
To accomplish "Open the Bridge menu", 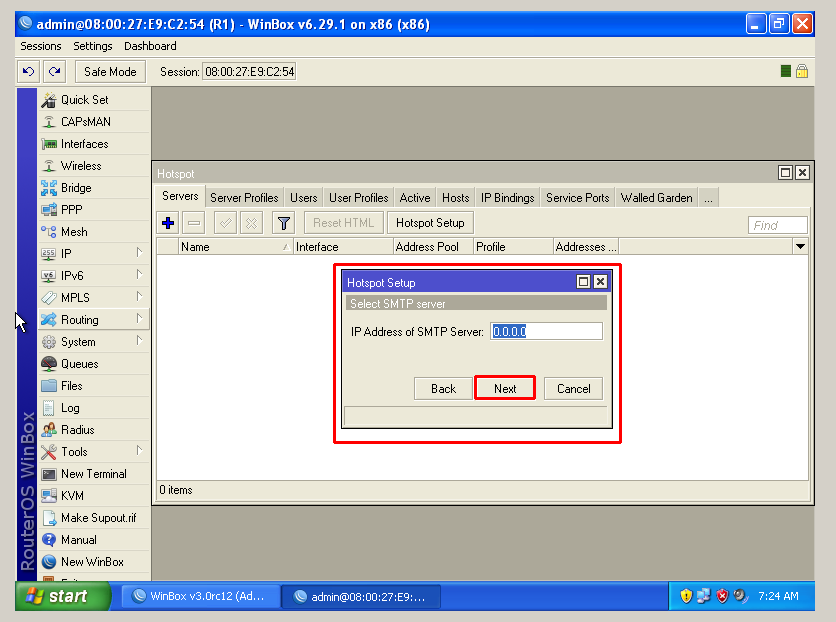I will [x=94, y=188].
